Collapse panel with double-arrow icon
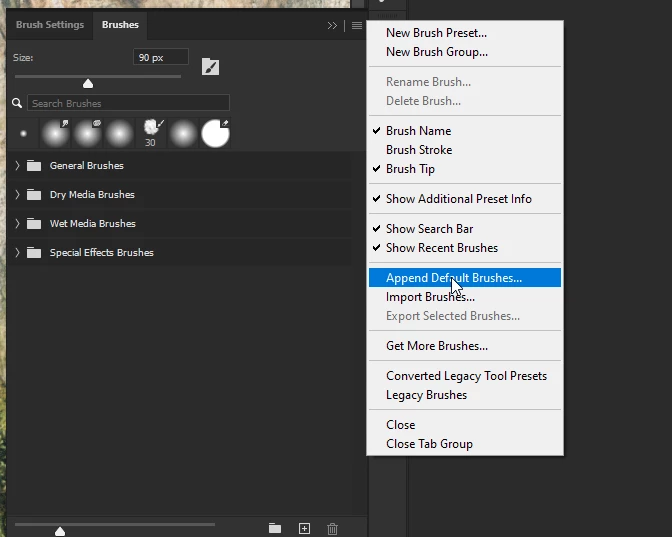 click(x=332, y=26)
